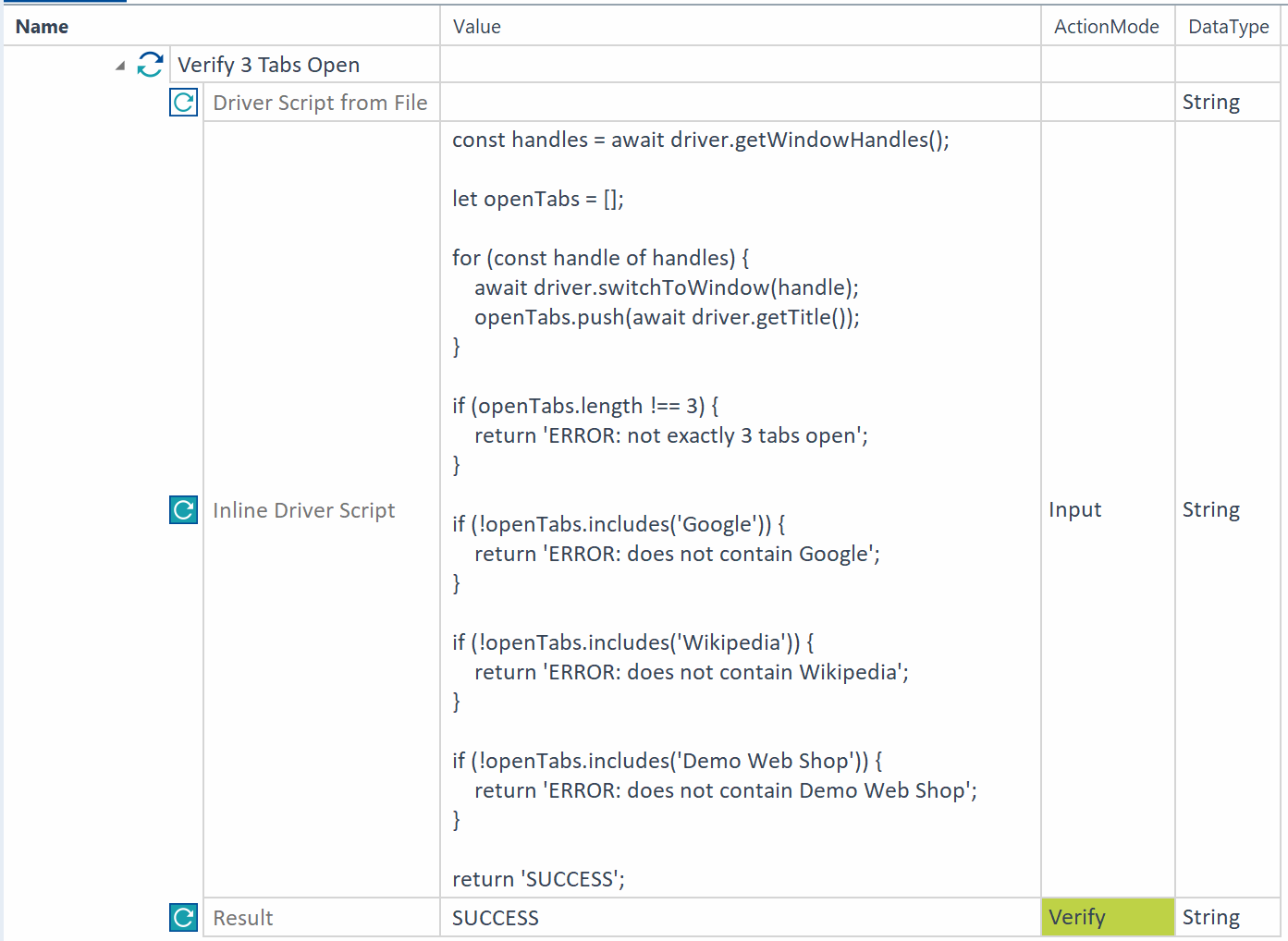Click the ActionMode column header
1288x941 pixels.
click(1106, 27)
